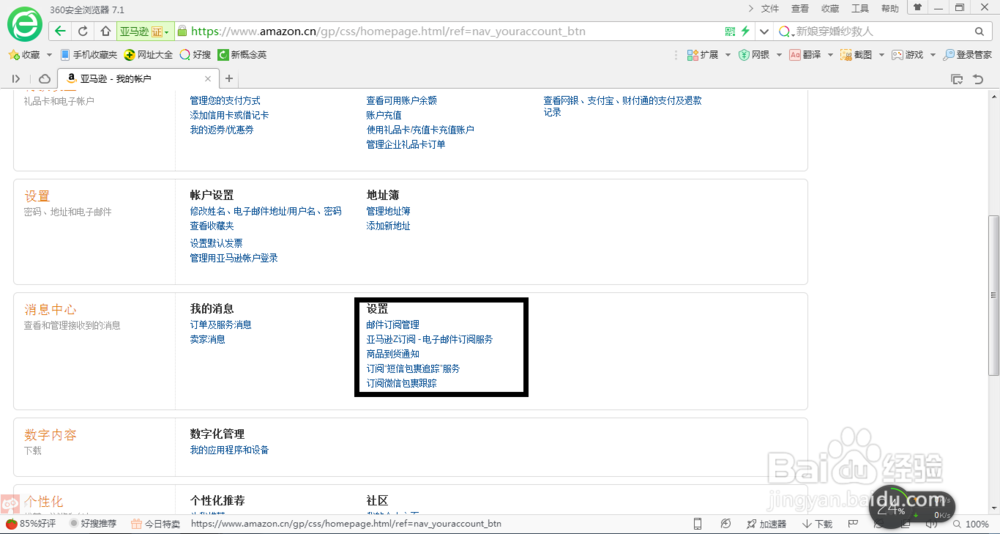Click the search magnifier icon
Image resolution: width=1000 pixels, height=534 pixels.
click(x=979, y=31)
